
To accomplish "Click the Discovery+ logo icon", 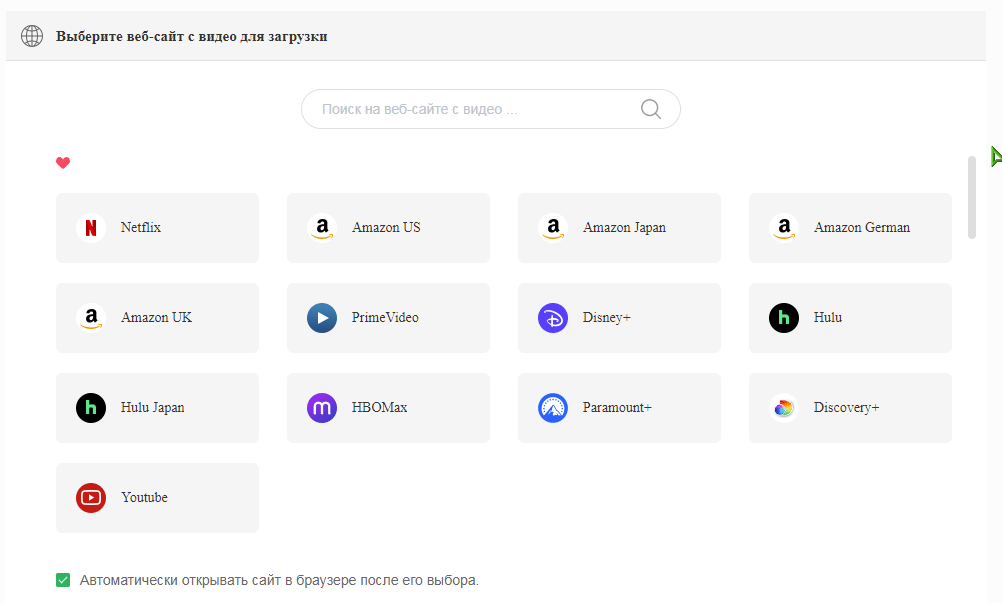I will click(x=784, y=408).
